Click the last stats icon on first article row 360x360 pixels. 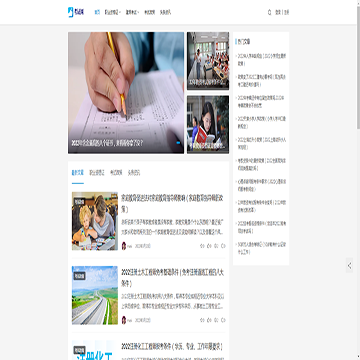pyautogui.click(x=224, y=246)
